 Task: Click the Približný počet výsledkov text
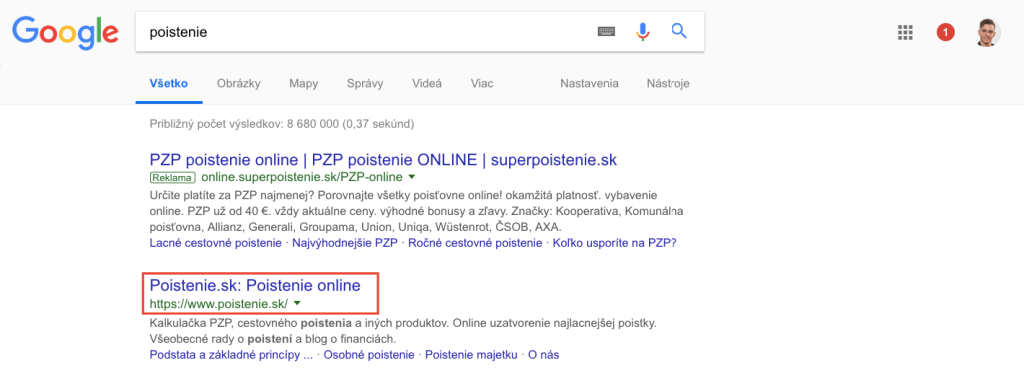281,123
